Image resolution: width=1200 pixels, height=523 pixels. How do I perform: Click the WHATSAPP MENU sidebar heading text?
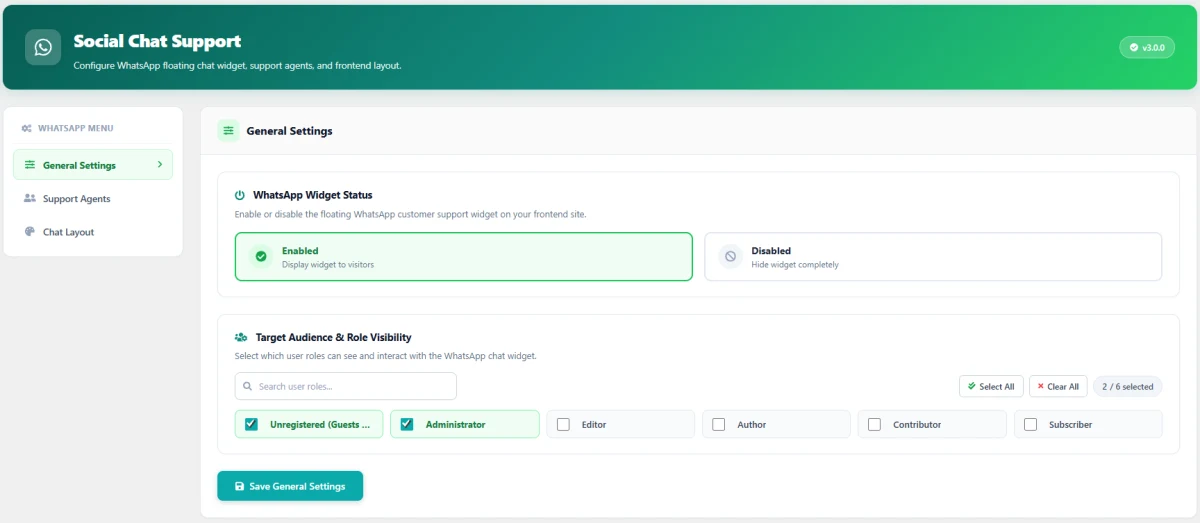[76, 128]
